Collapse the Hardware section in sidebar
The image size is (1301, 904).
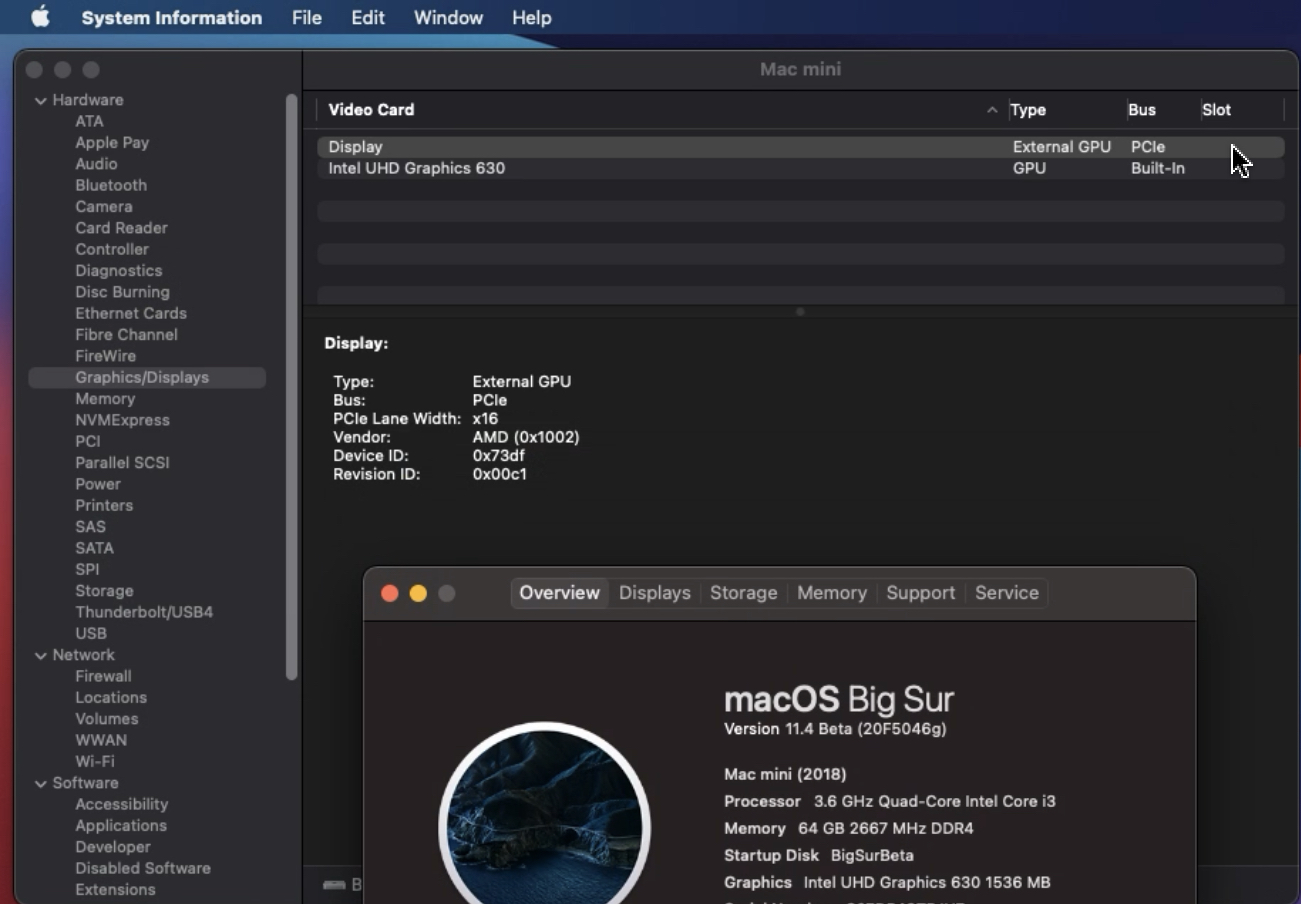[41, 100]
